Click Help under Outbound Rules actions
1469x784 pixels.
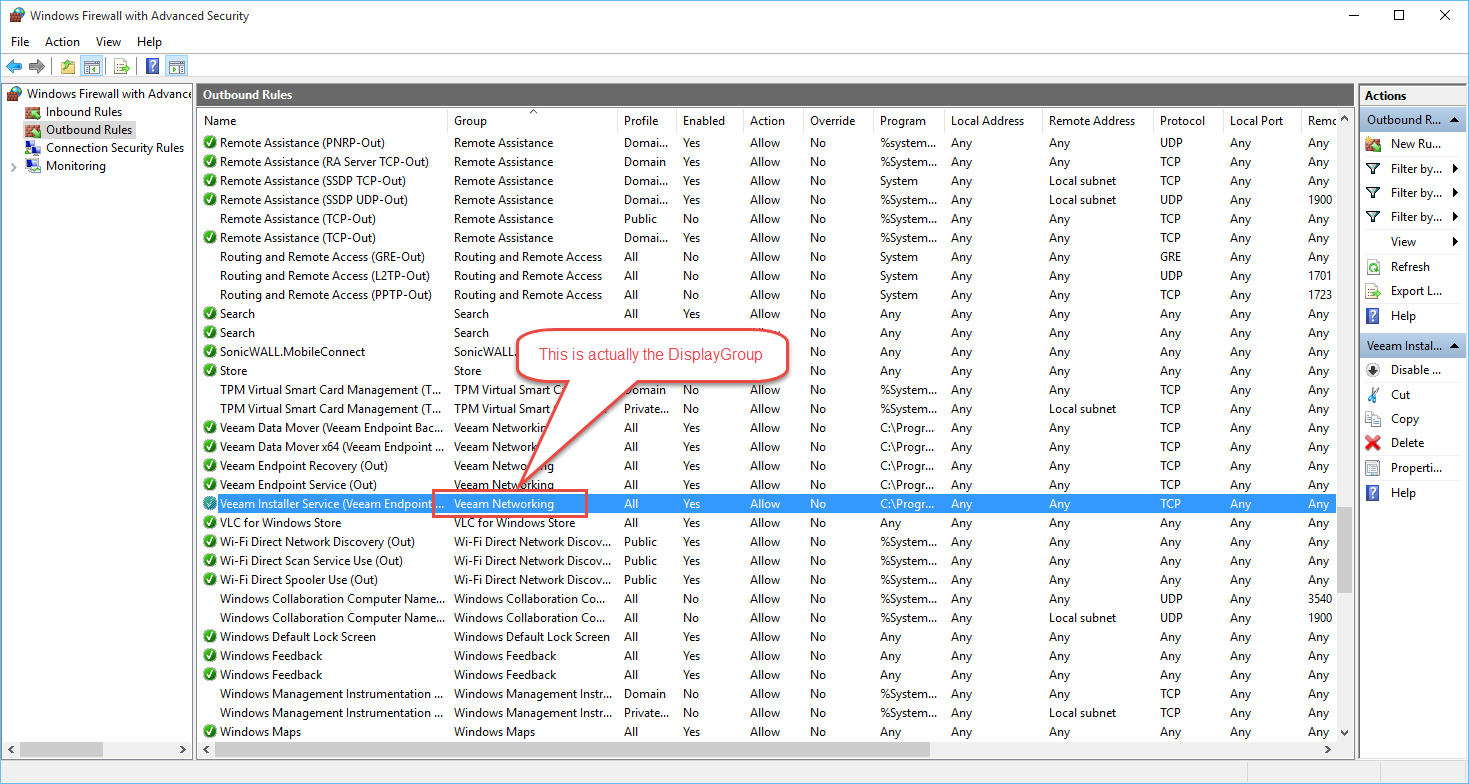[x=1403, y=316]
